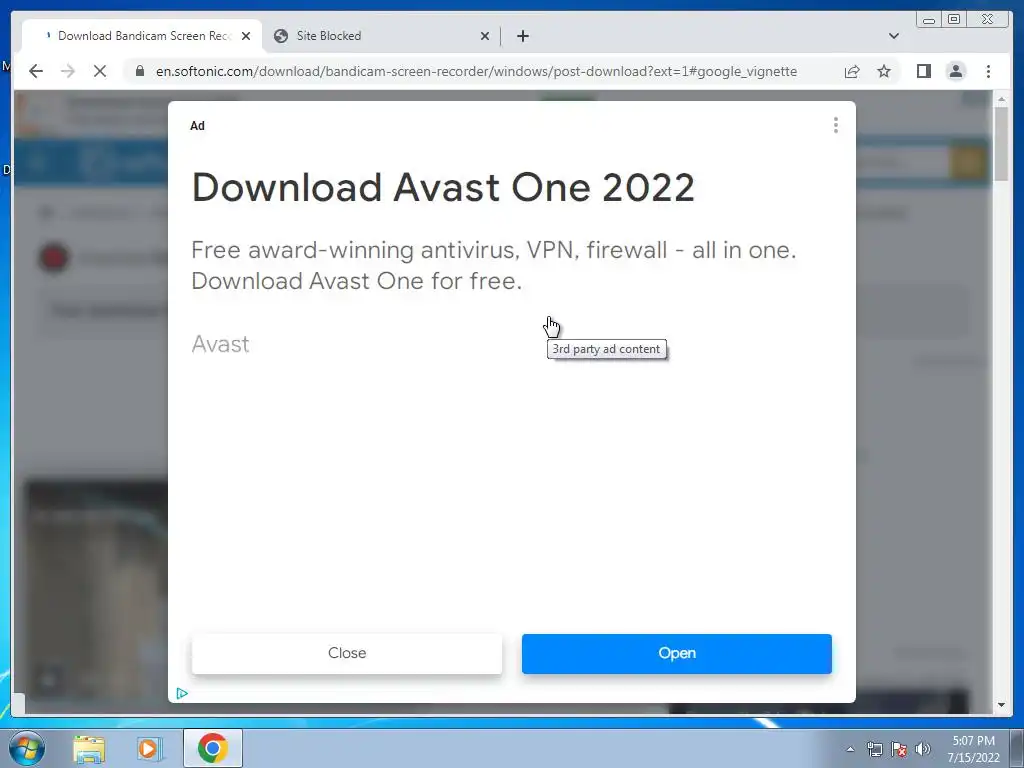Bookmark this page with the star

pos(884,71)
